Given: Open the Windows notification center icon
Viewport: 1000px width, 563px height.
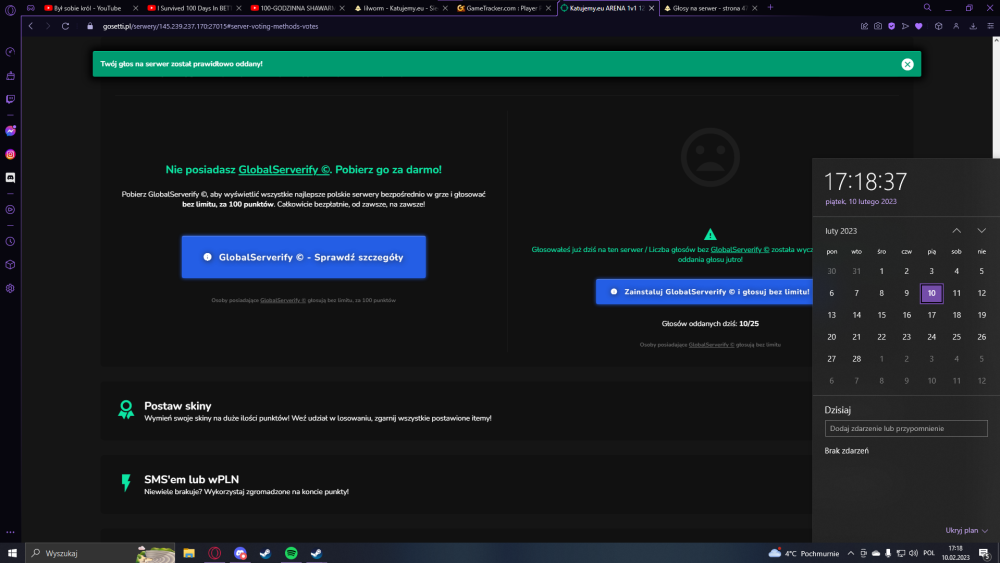Looking at the screenshot, I should tap(985, 553).
